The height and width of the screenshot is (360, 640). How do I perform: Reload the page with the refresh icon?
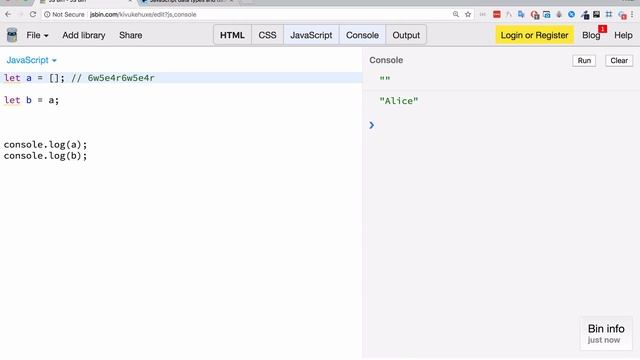pyautogui.click(x=33, y=14)
